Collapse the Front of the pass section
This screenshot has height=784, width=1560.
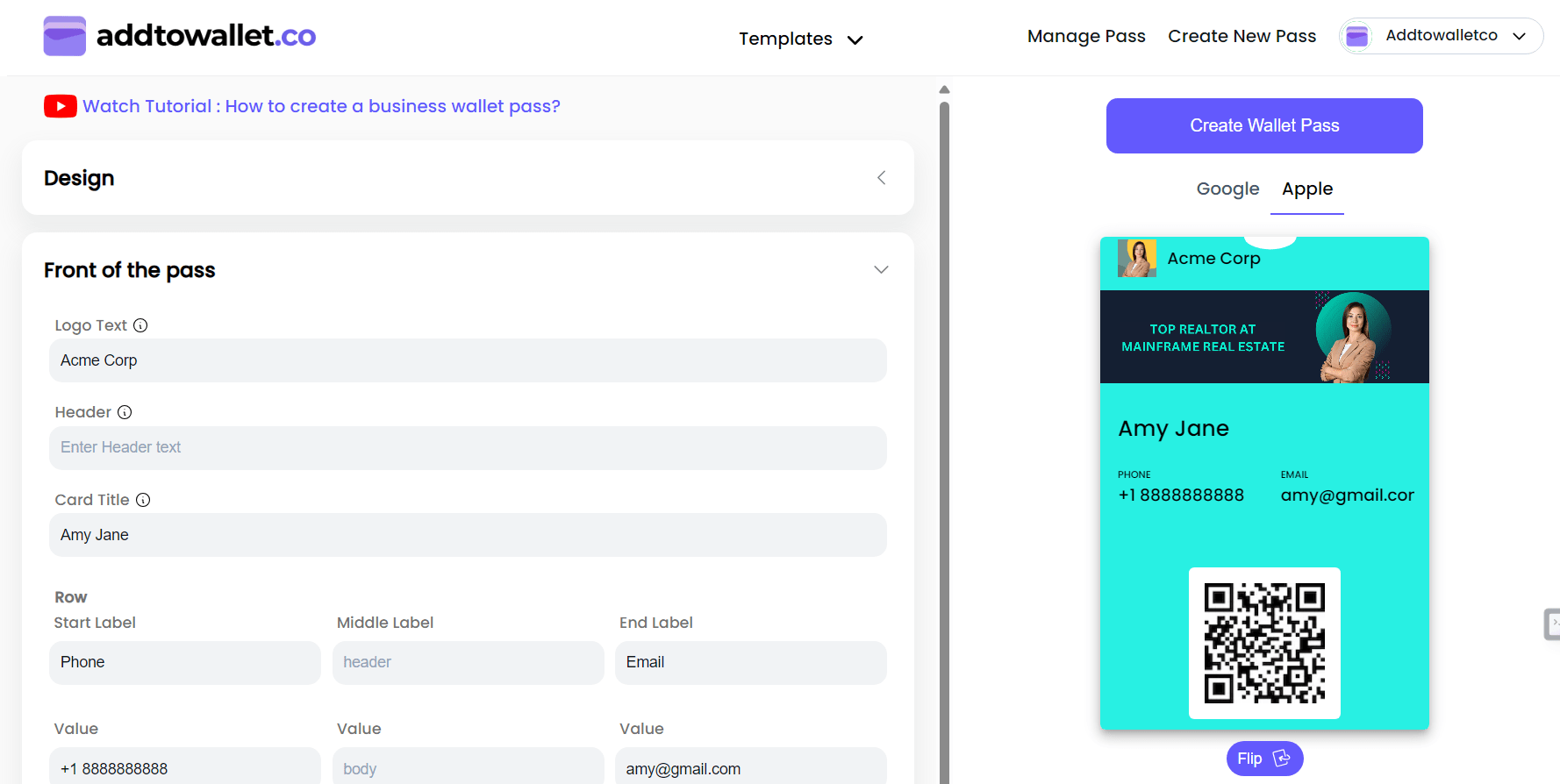coord(881,270)
